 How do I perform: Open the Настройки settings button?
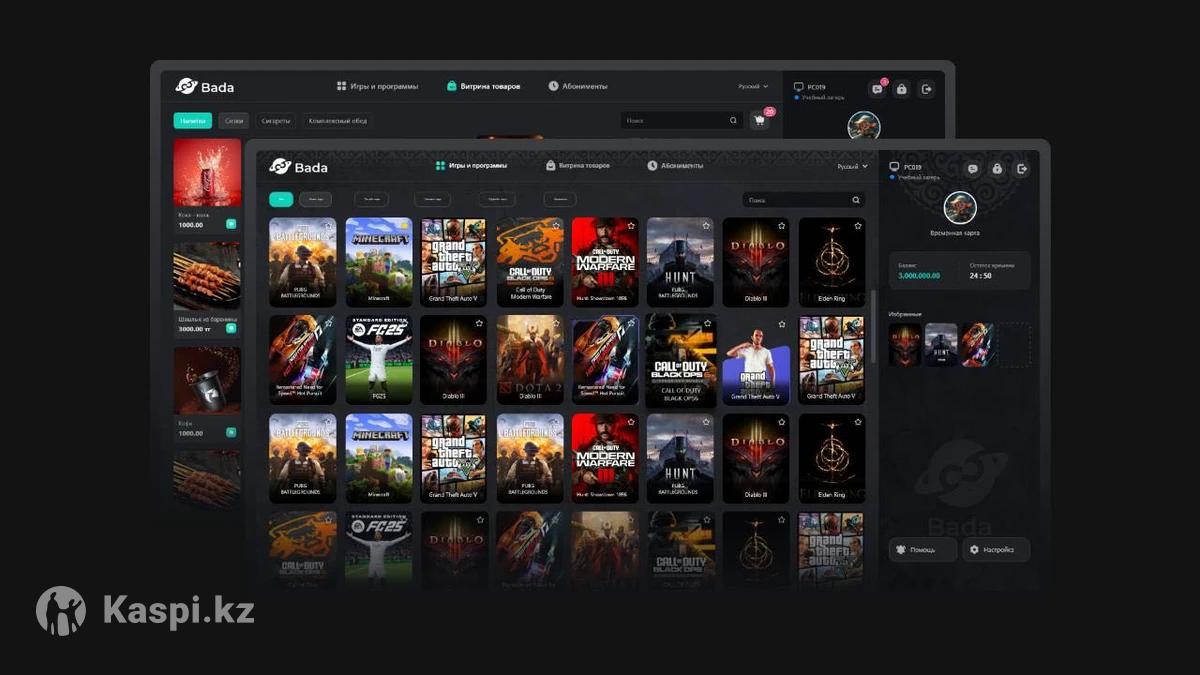point(995,549)
